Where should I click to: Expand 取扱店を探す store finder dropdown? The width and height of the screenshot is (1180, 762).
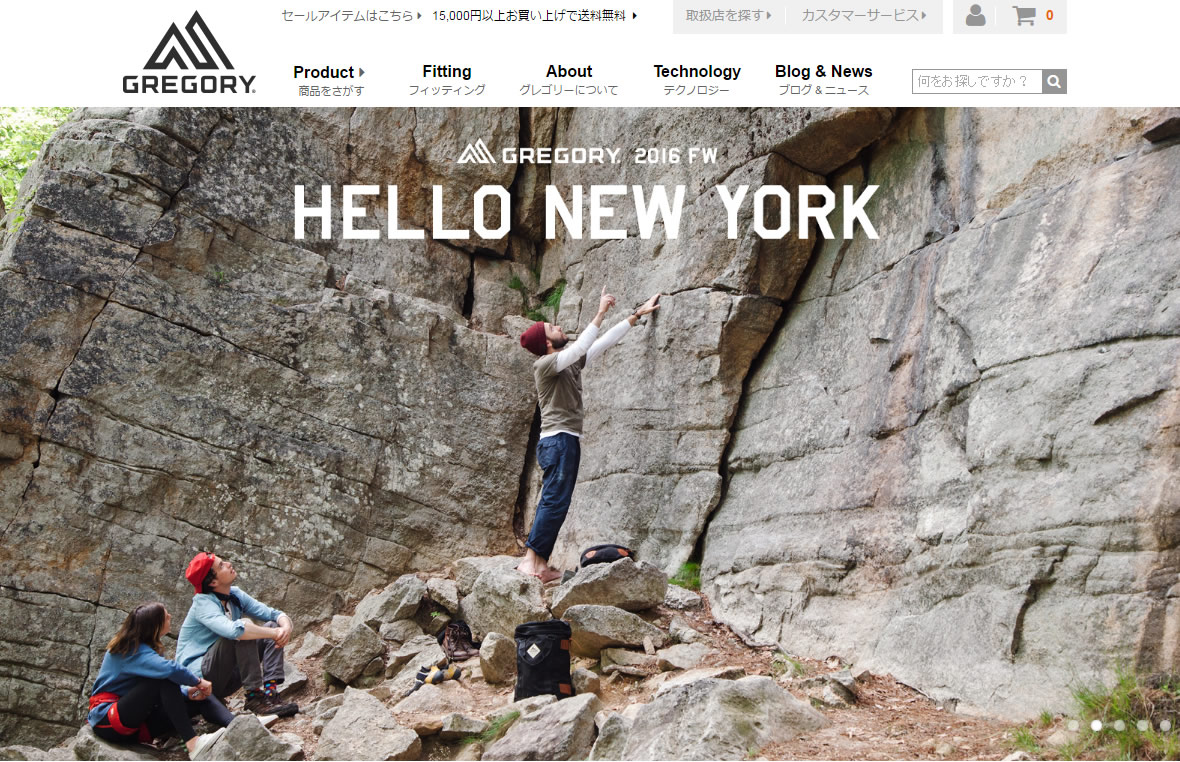pos(729,16)
